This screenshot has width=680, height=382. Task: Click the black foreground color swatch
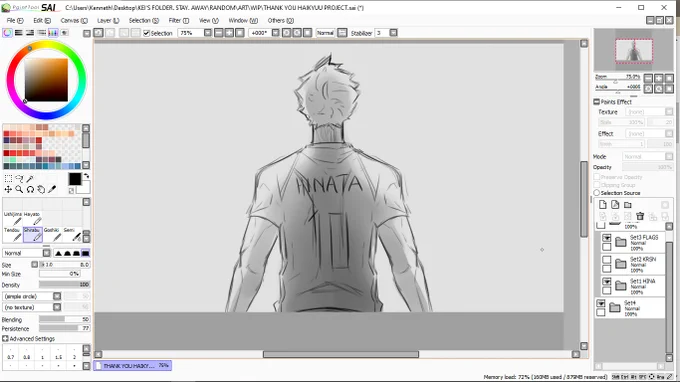coord(74,179)
